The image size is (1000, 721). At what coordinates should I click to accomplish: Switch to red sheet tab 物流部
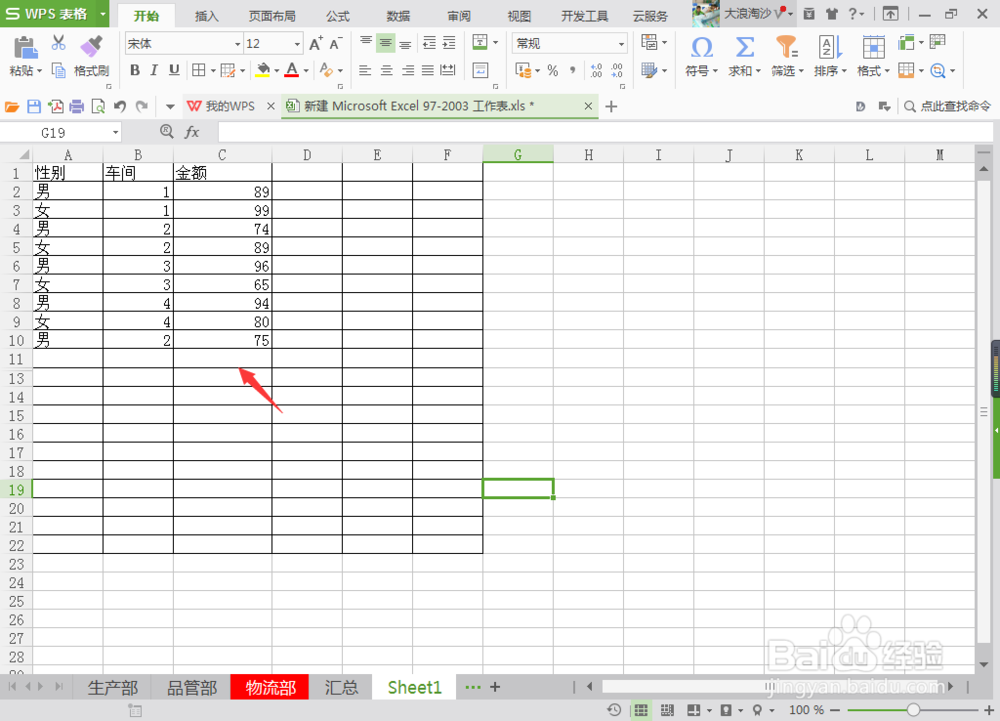pos(270,688)
